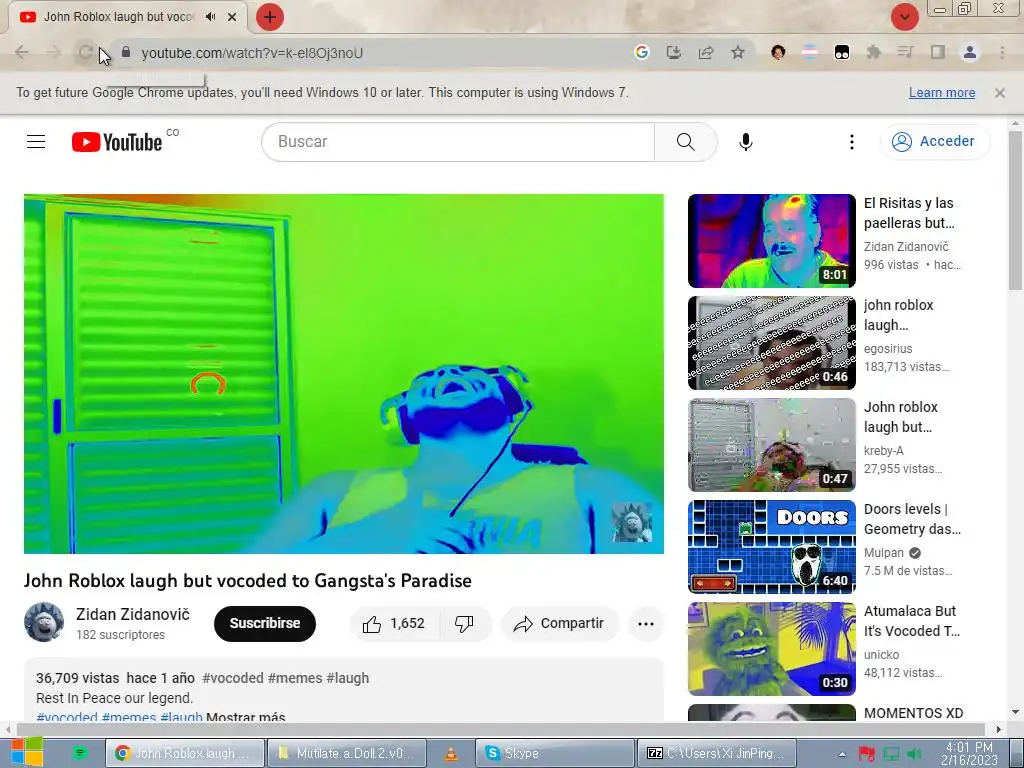Click the search magnifier button
1024x768 pixels.
click(685, 142)
